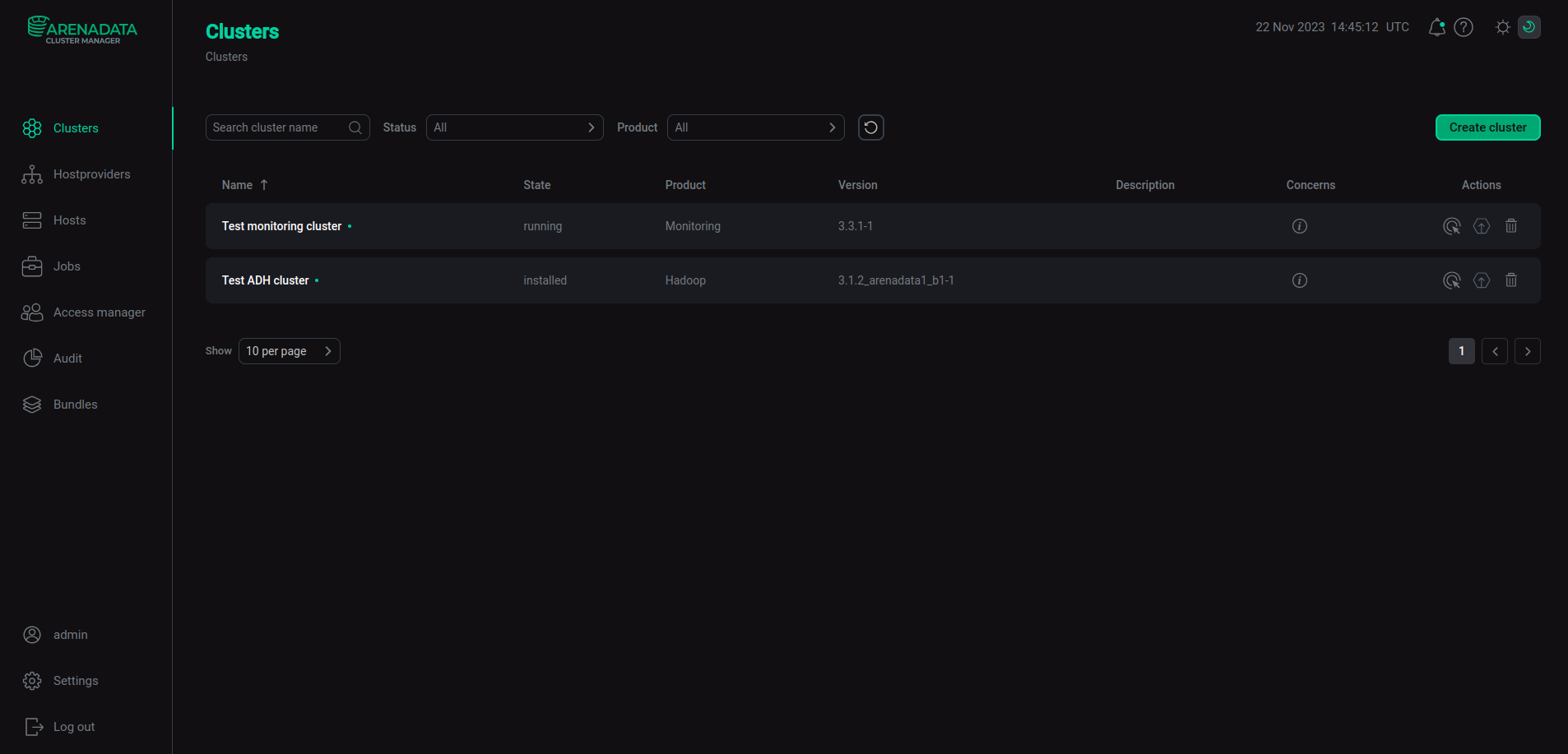Open the admin profile
Screen dimensions: 1568x754
[70, 635]
